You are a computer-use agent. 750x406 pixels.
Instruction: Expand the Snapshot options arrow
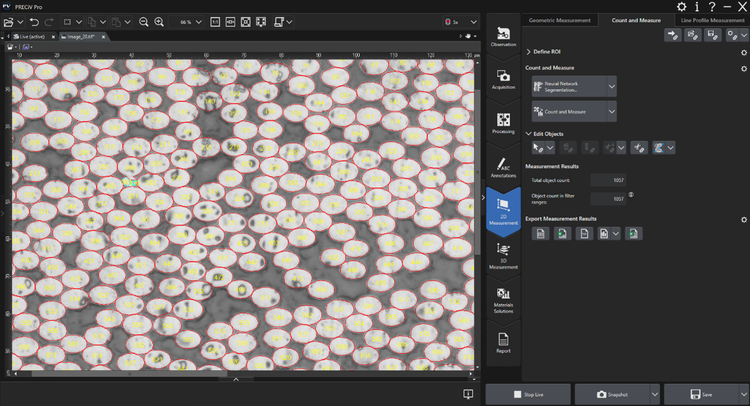click(654, 394)
